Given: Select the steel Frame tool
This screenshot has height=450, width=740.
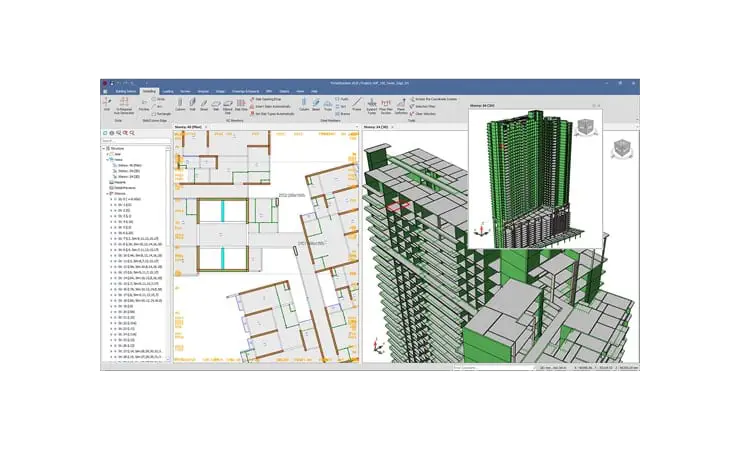Looking at the screenshot, I should click(x=357, y=104).
